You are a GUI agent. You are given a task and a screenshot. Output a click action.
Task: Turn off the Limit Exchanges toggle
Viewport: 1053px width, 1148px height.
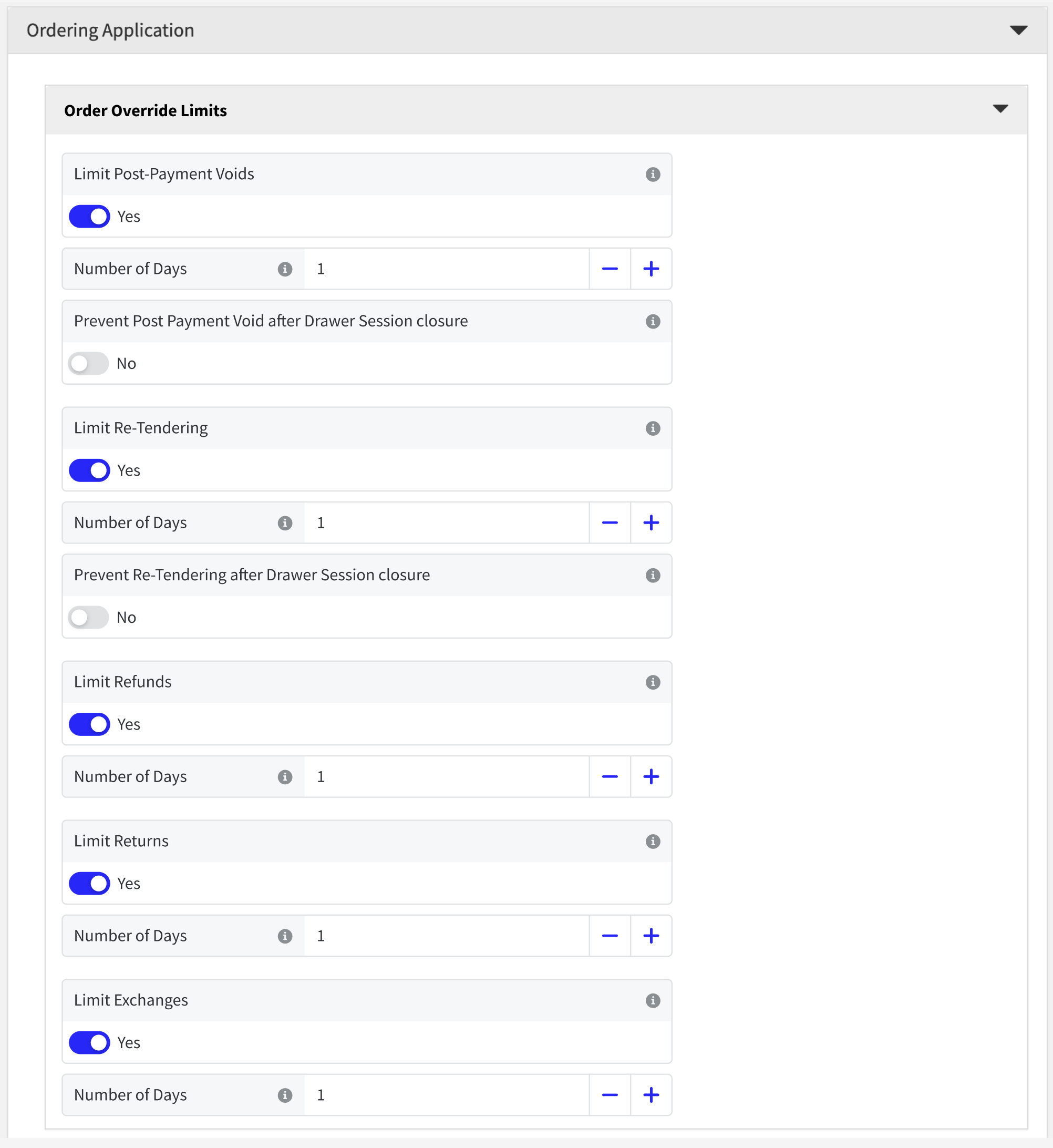point(89,1042)
